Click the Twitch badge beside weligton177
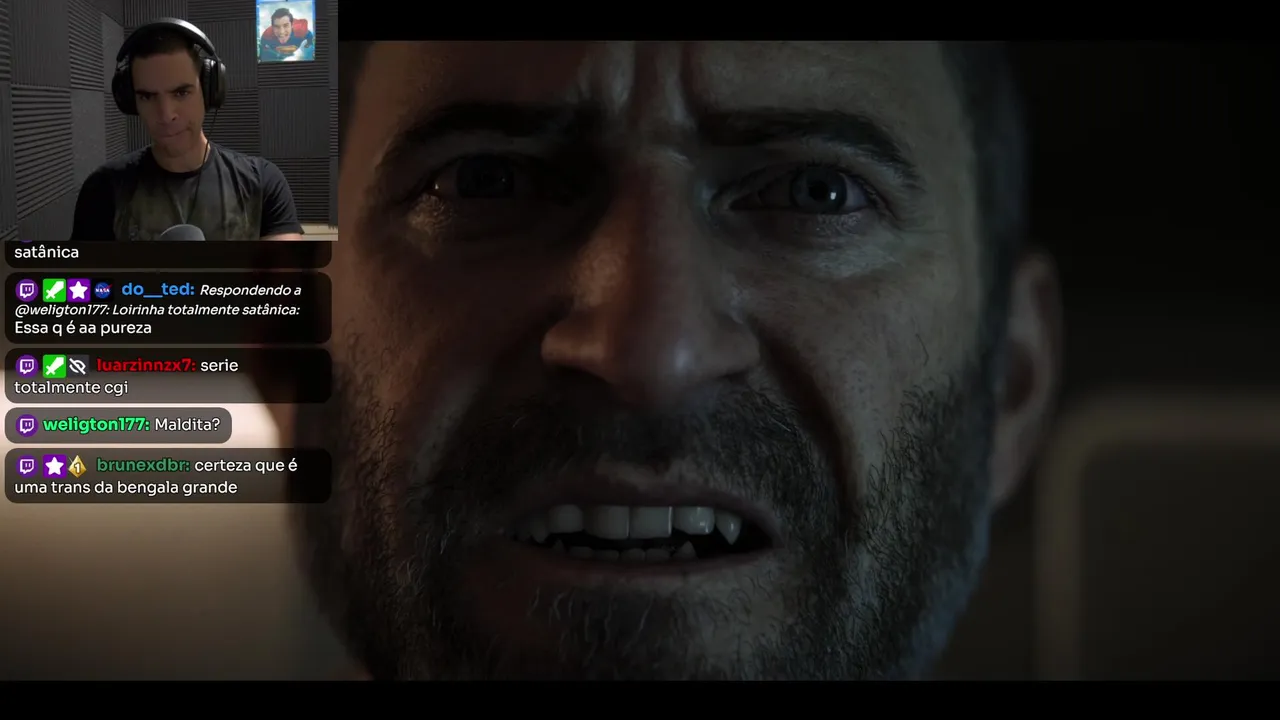 coord(27,425)
